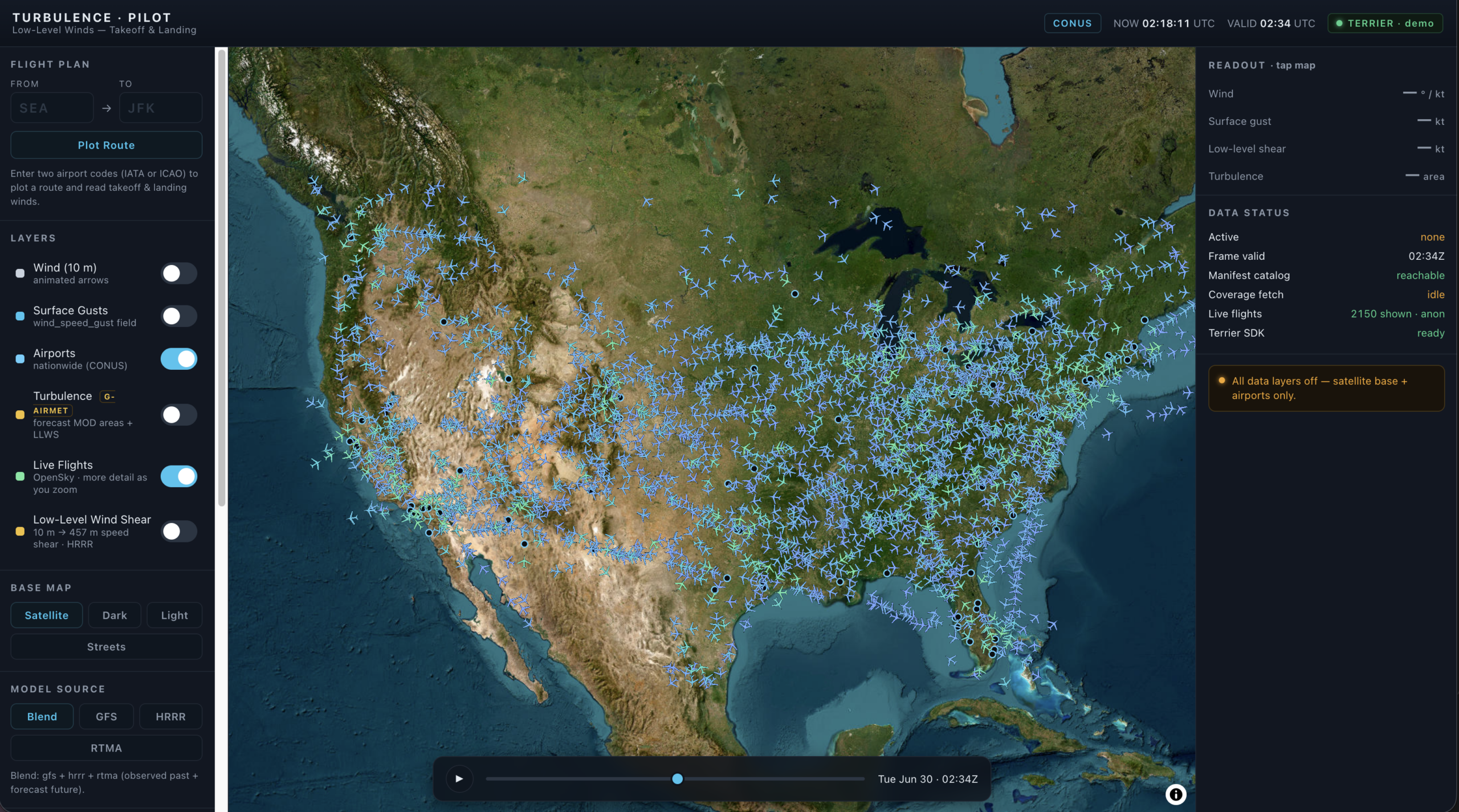Open the map info icon
The image size is (1459, 812).
[1175, 794]
